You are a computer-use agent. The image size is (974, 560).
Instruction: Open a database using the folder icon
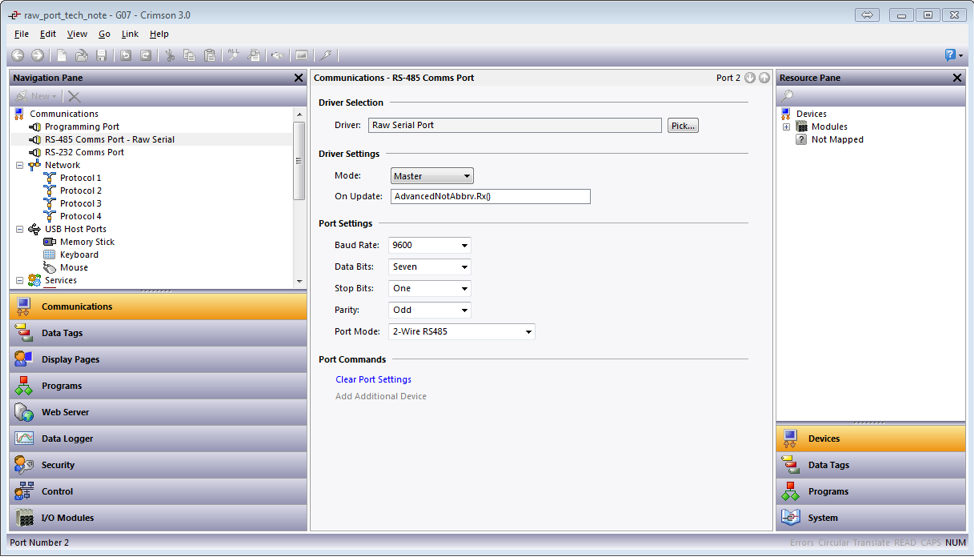point(81,55)
